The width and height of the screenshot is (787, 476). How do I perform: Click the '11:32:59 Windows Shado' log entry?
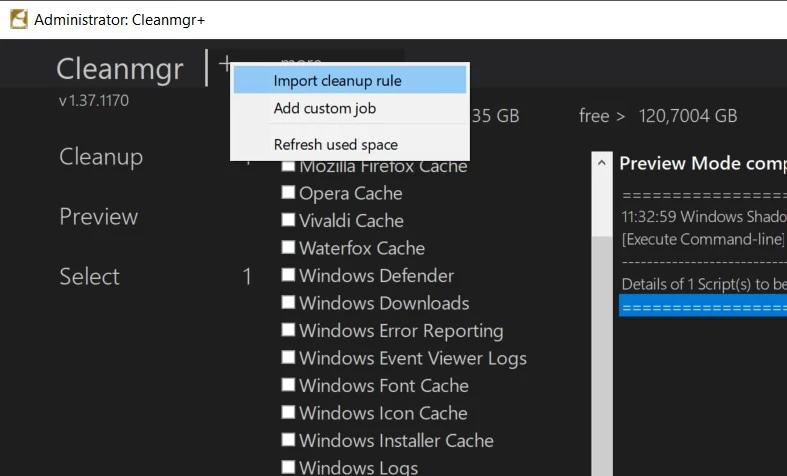[x=704, y=216]
